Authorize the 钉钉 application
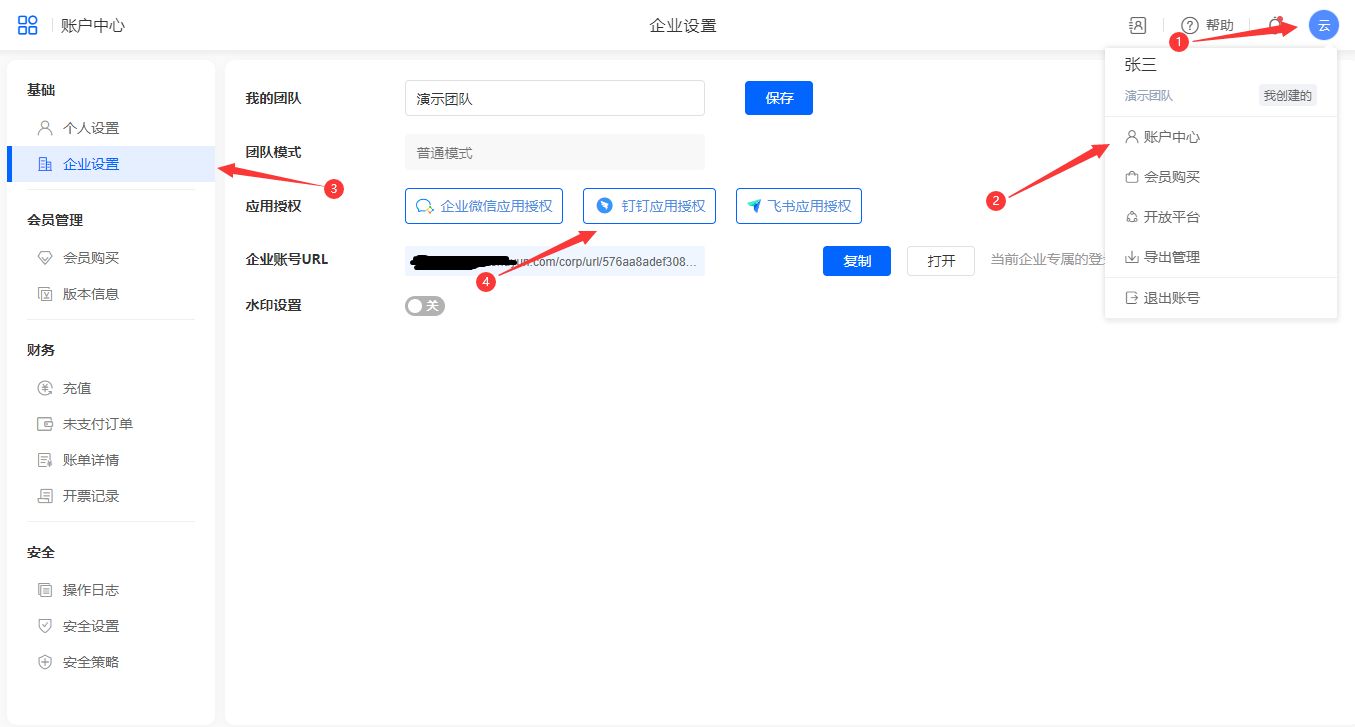The image size is (1355, 727). pos(649,206)
